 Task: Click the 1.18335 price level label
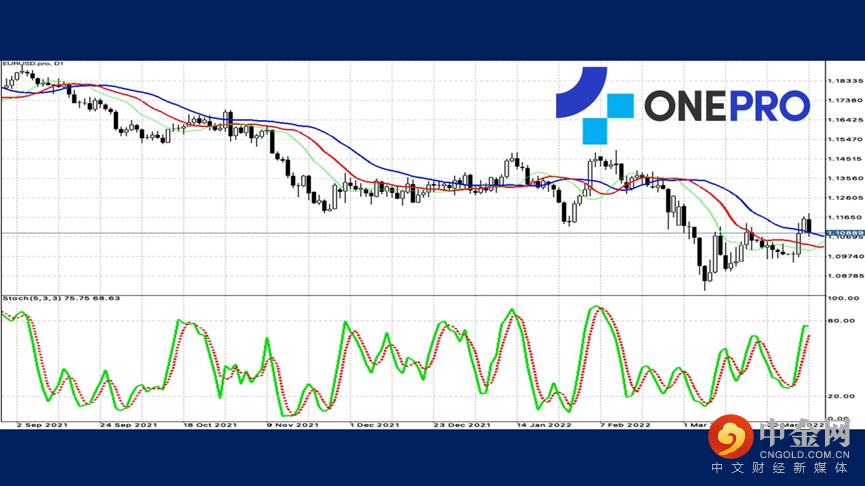coord(845,81)
